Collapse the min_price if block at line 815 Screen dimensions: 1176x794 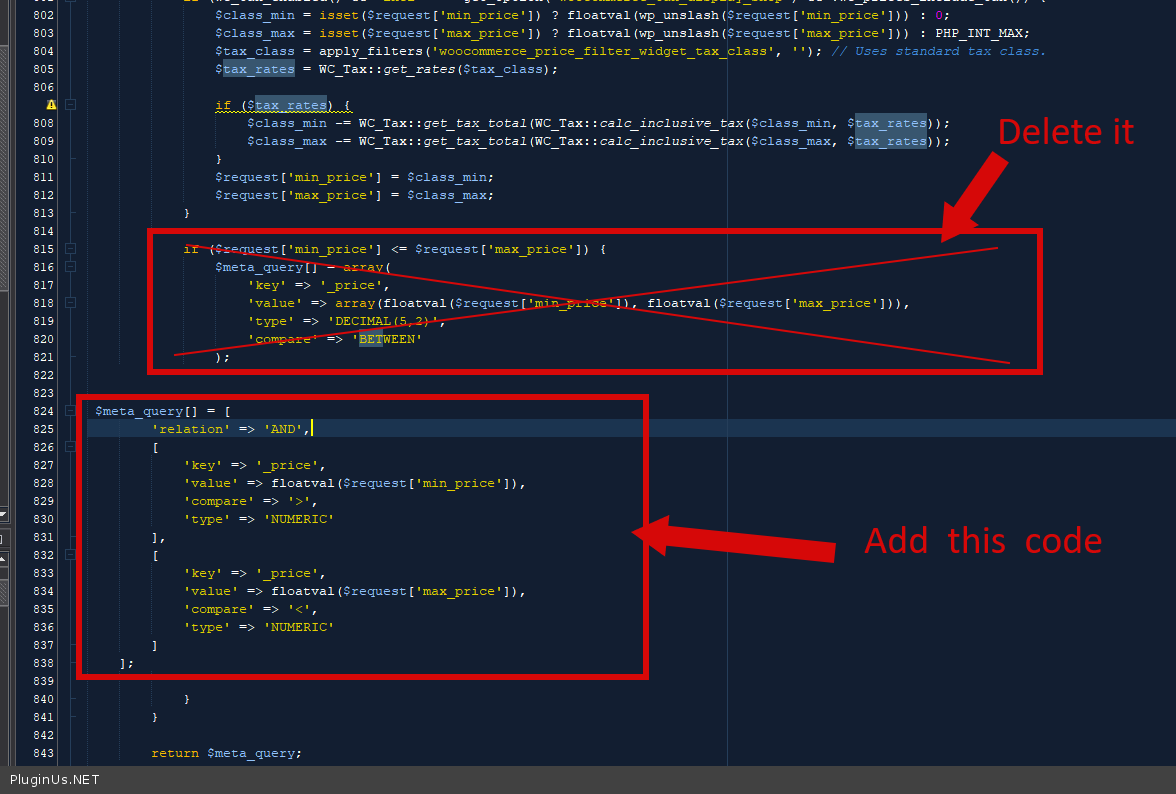(x=71, y=249)
